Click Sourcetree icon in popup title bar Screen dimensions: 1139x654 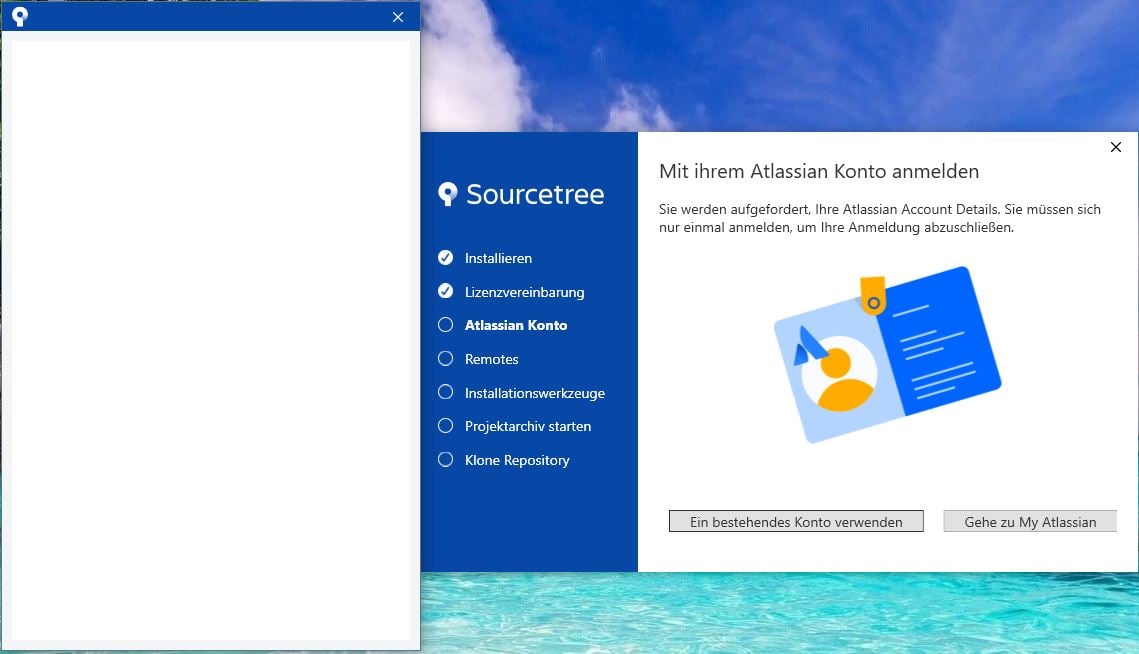coord(20,16)
